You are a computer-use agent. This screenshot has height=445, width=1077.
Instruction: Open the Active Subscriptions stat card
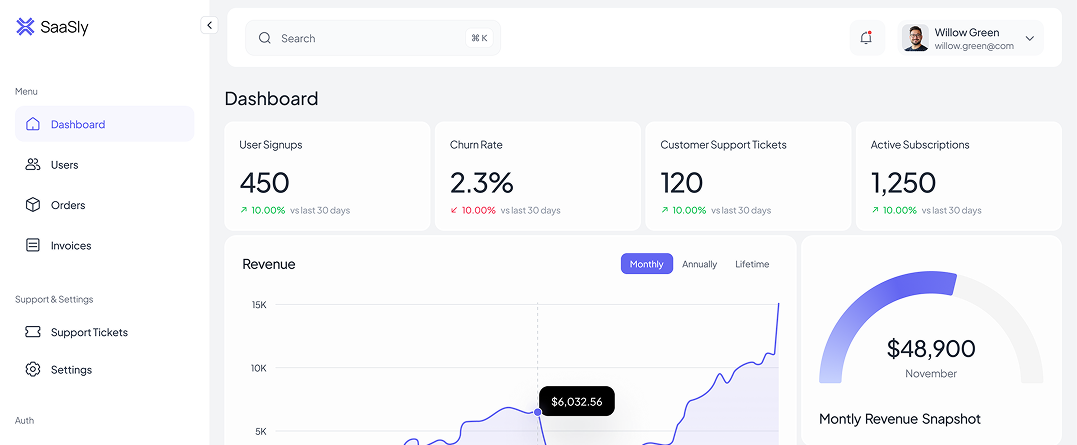pyautogui.click(x=958, y=176)
